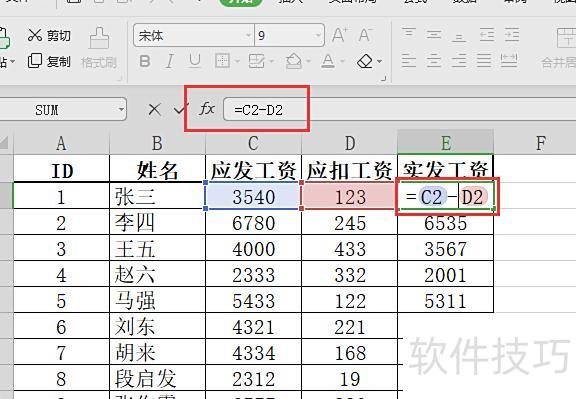
Task: Apply the font color A
Action: [x=328, y=61]
